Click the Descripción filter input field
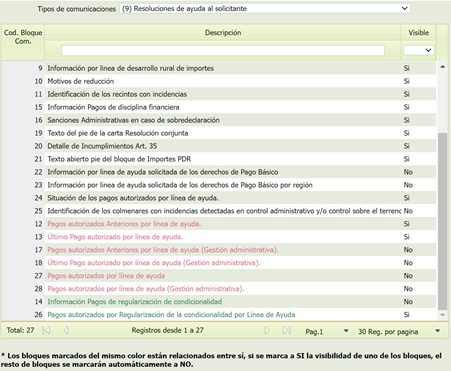 point(223,50)
